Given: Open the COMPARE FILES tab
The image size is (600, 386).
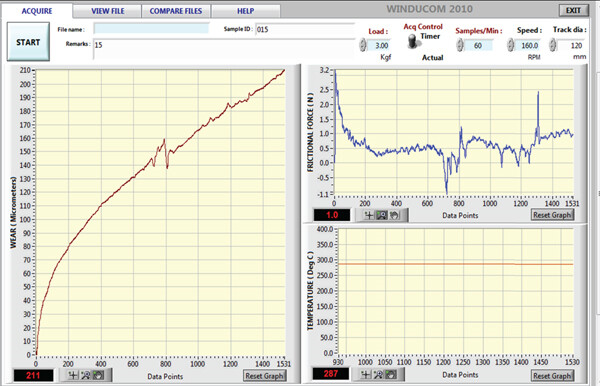Looking at the screenshot, I should [176, 11].
